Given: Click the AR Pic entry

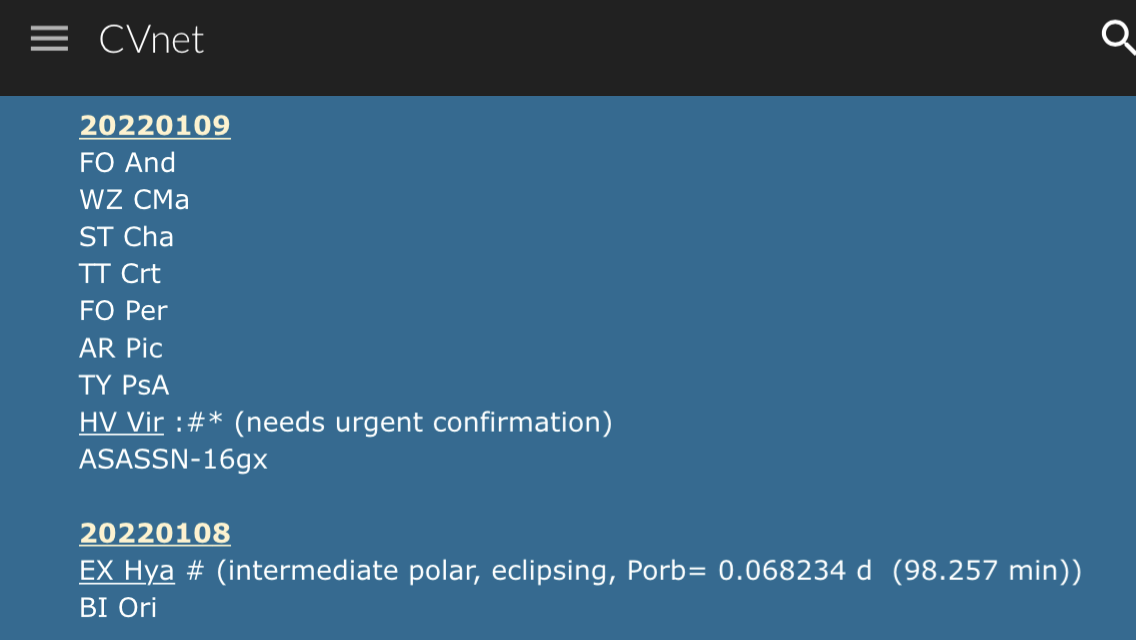Looking at the screenshot, I should 121,348.
